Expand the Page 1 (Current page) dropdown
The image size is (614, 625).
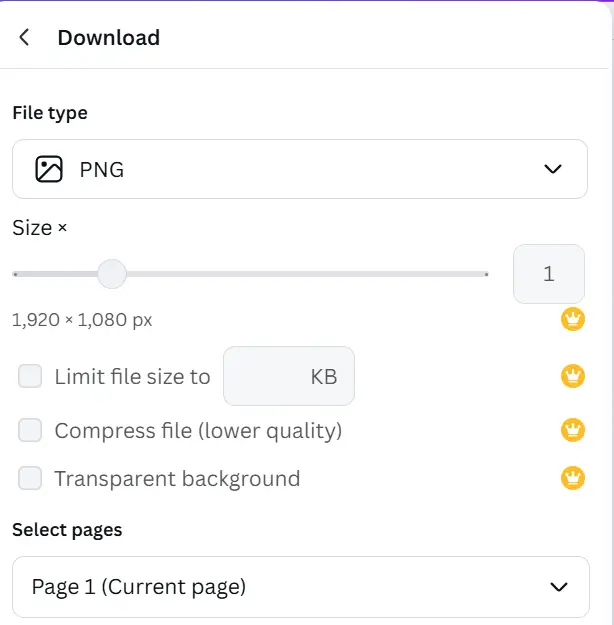coord(301,587)
